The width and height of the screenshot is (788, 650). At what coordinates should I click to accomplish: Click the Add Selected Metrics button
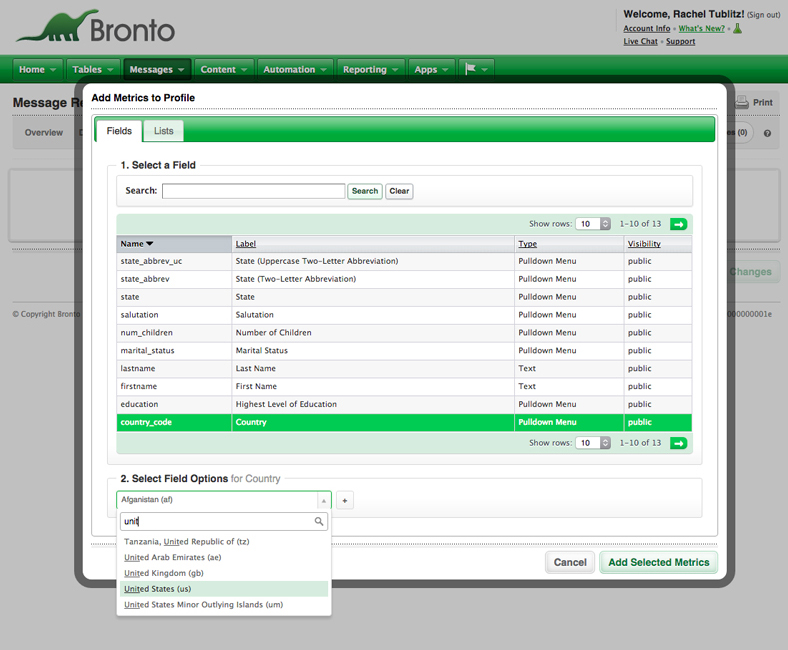tap(658, 562)
